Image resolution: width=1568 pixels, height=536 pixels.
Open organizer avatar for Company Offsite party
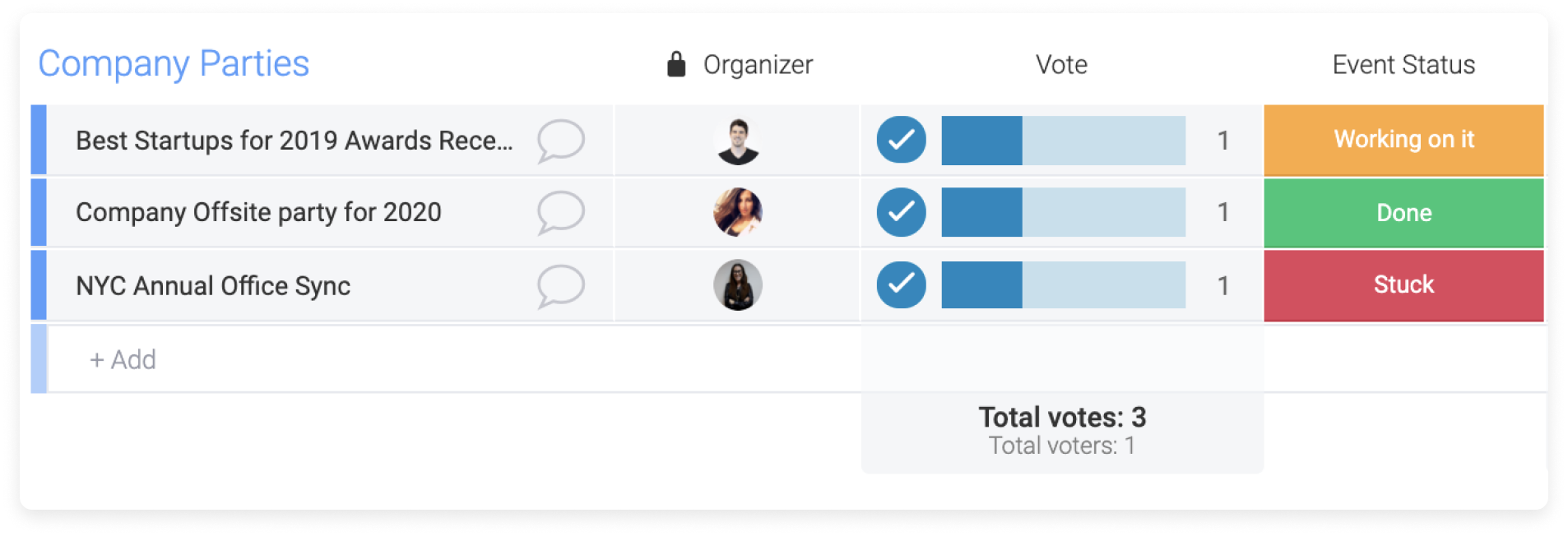coord(737,212)
